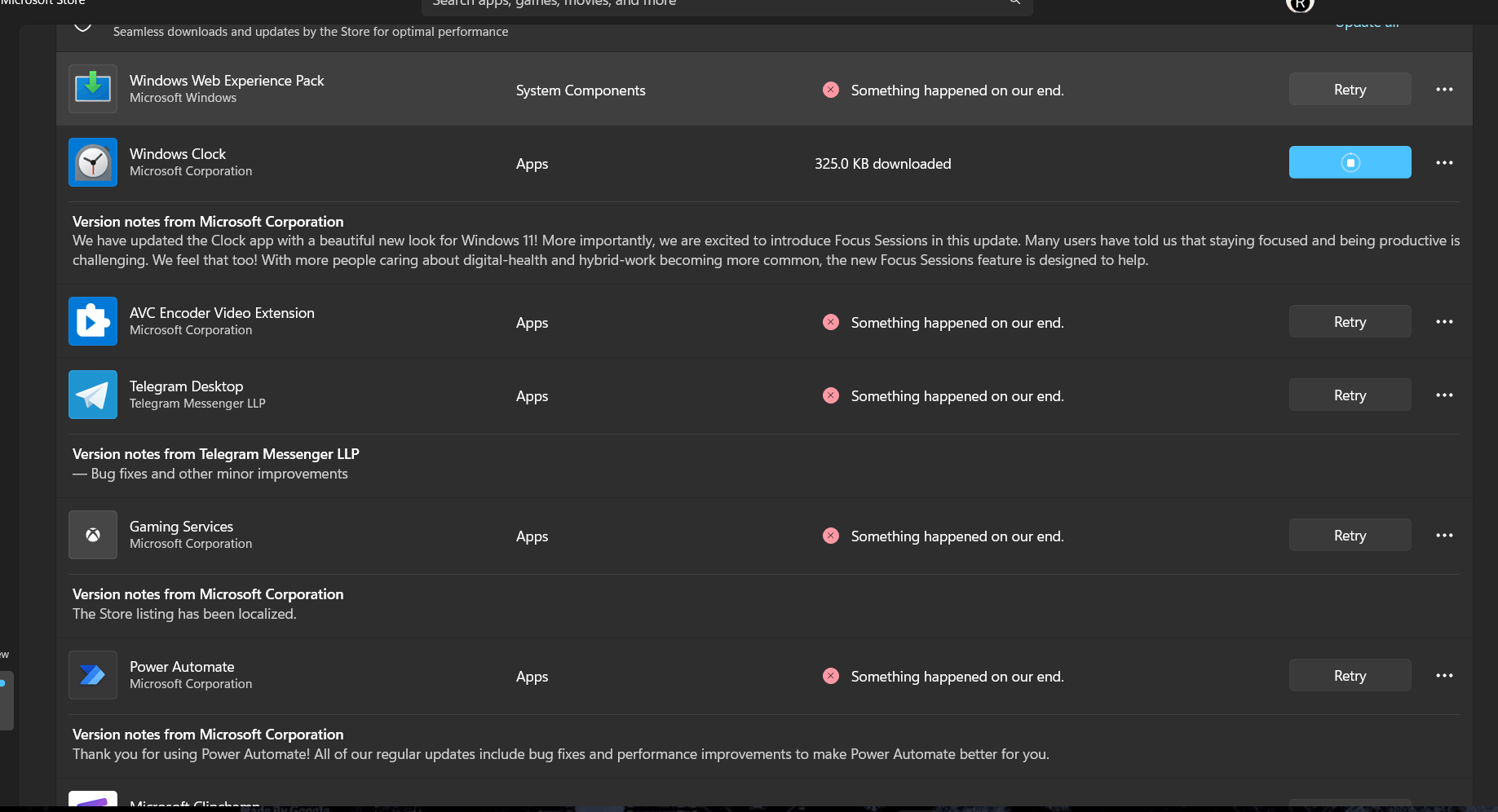The image size is (1498, 812).
Task: Retry the Windows Web Experience Pack update
Action: 1350,89
